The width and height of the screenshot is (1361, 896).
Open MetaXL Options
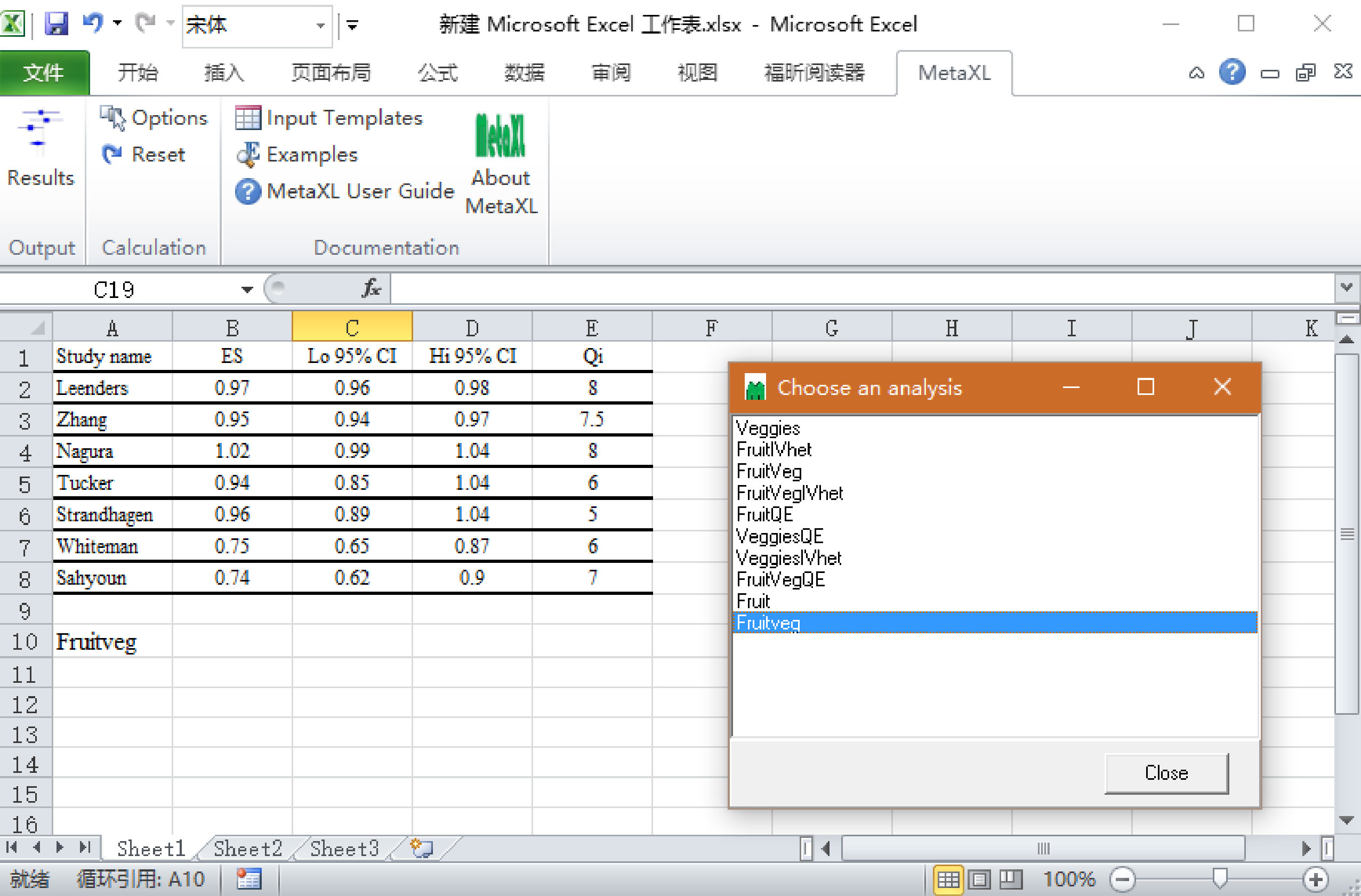tap(153, 118)
